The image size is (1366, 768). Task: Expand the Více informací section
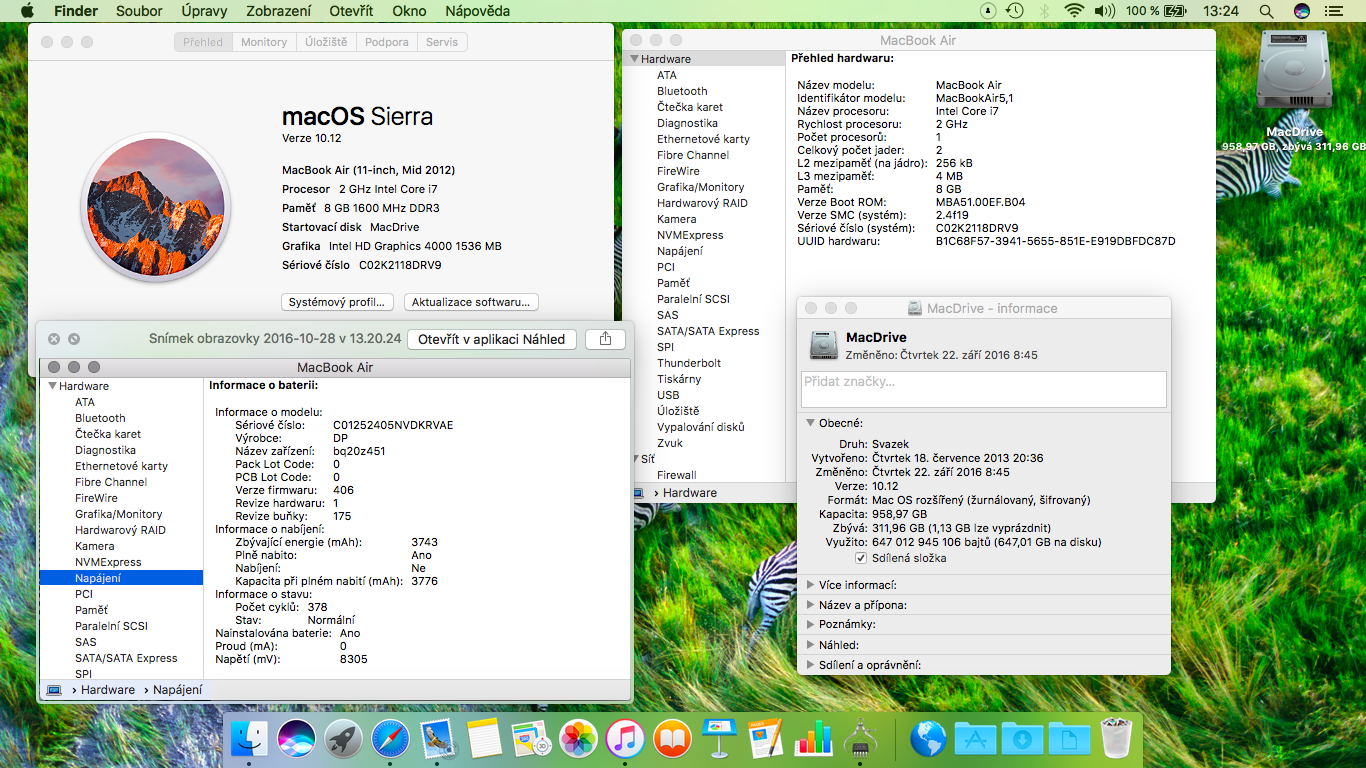coord(811,585)
